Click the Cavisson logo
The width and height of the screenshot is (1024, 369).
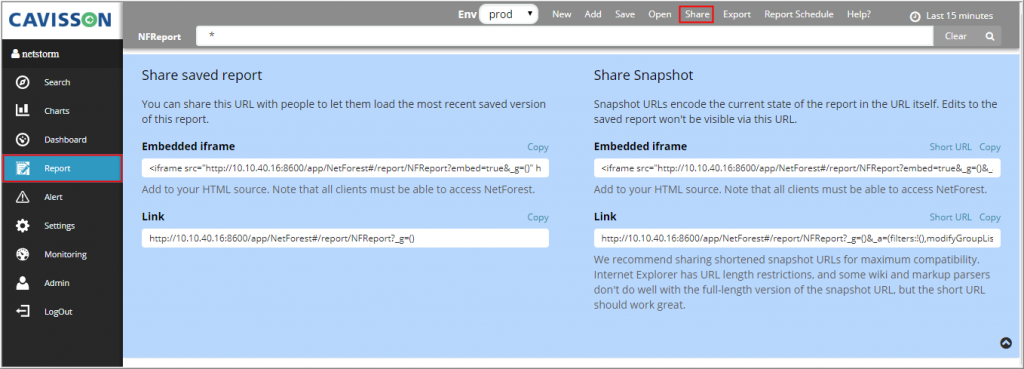click(x=60, y=19)
